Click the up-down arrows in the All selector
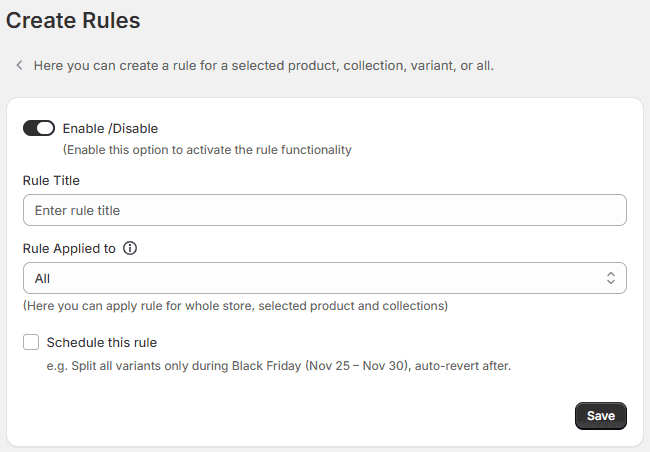This screenshot has height=452, width=650. [611, 278]
